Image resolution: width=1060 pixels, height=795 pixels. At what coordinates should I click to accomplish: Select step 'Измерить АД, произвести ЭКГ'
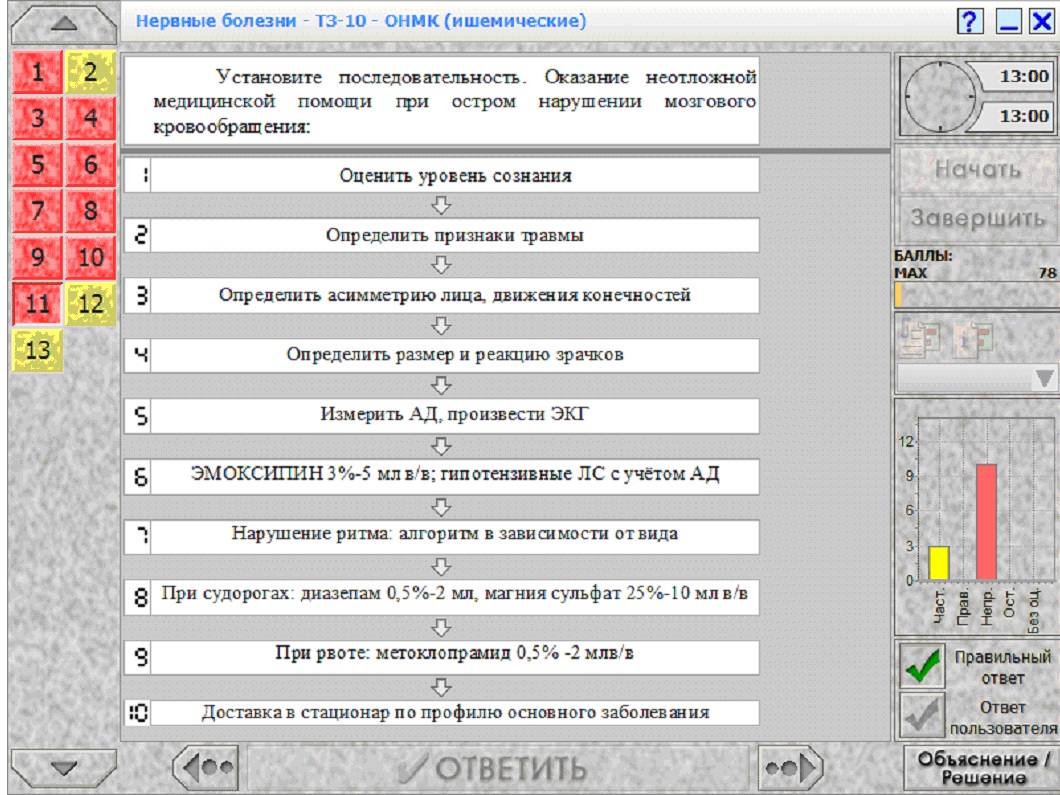tap(455, 415)
